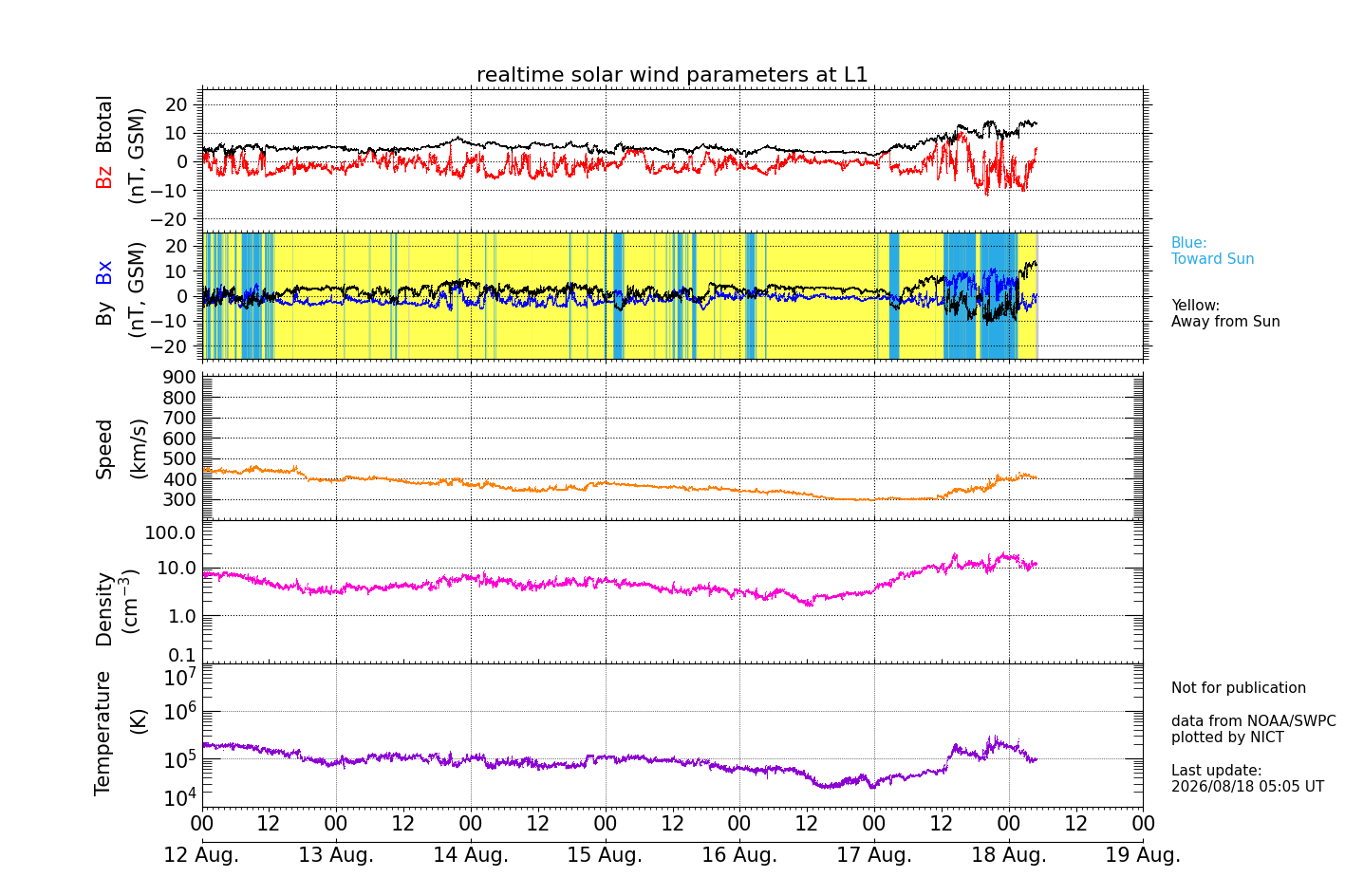Click the "14 Aug." date label
Image resolution: width=1345 pixels, height=896 pixels.
click(x=471, y=855)
